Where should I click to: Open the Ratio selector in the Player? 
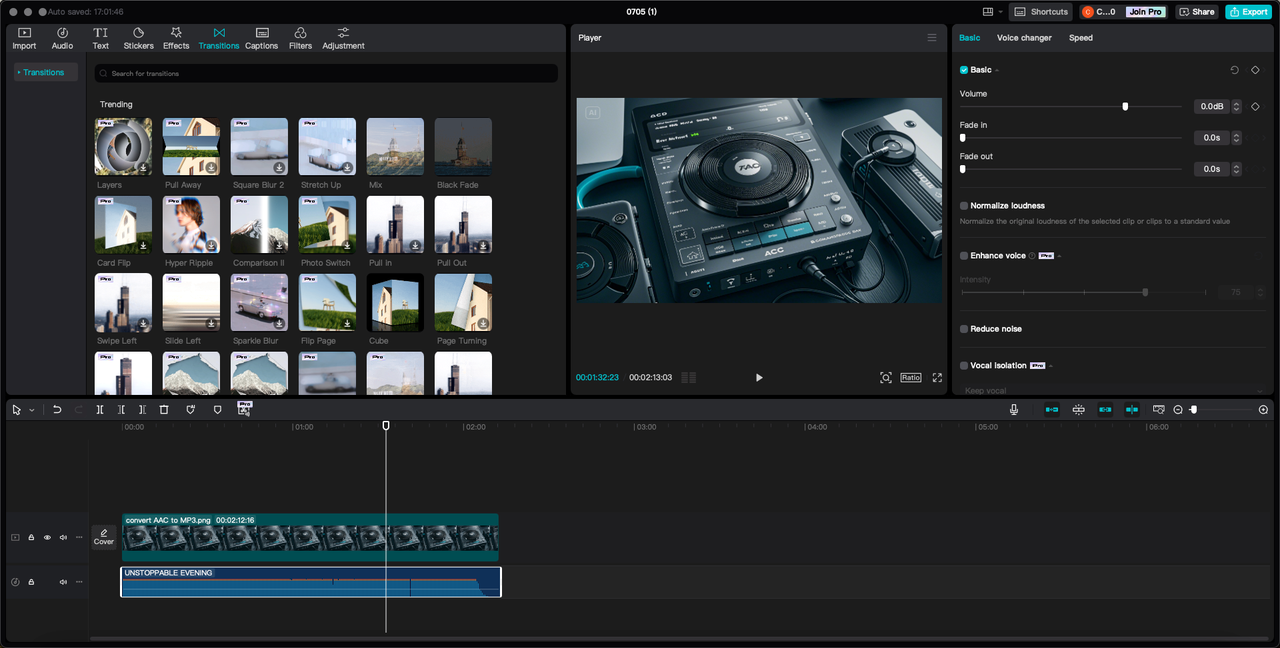coord(910,378)
